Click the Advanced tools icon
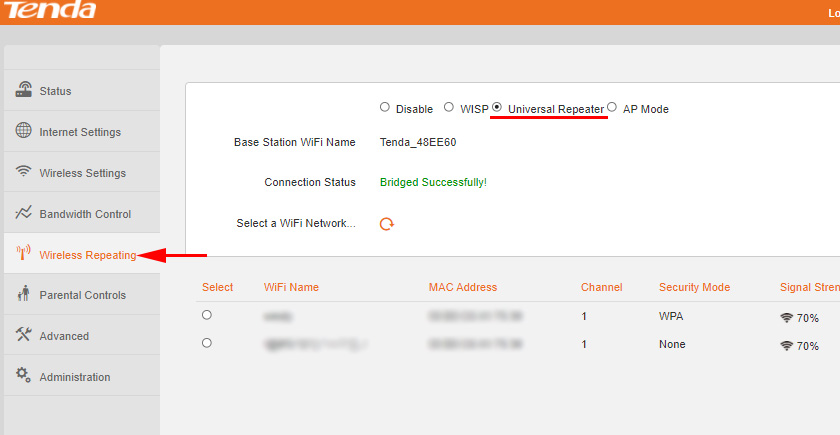840x435 pixels. pyautogui.click(x=24, y=335)
